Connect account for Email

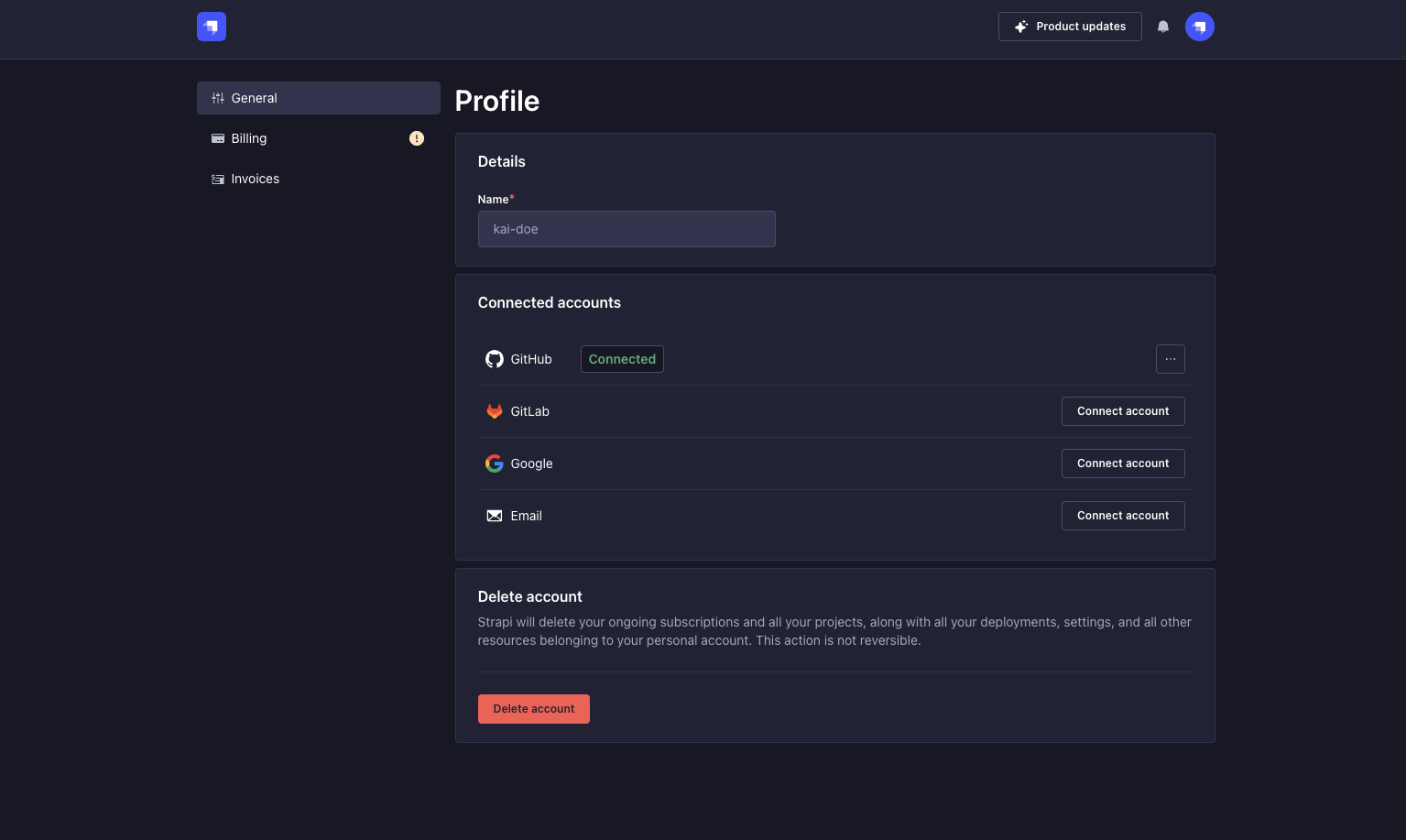tap(1123, 516)
